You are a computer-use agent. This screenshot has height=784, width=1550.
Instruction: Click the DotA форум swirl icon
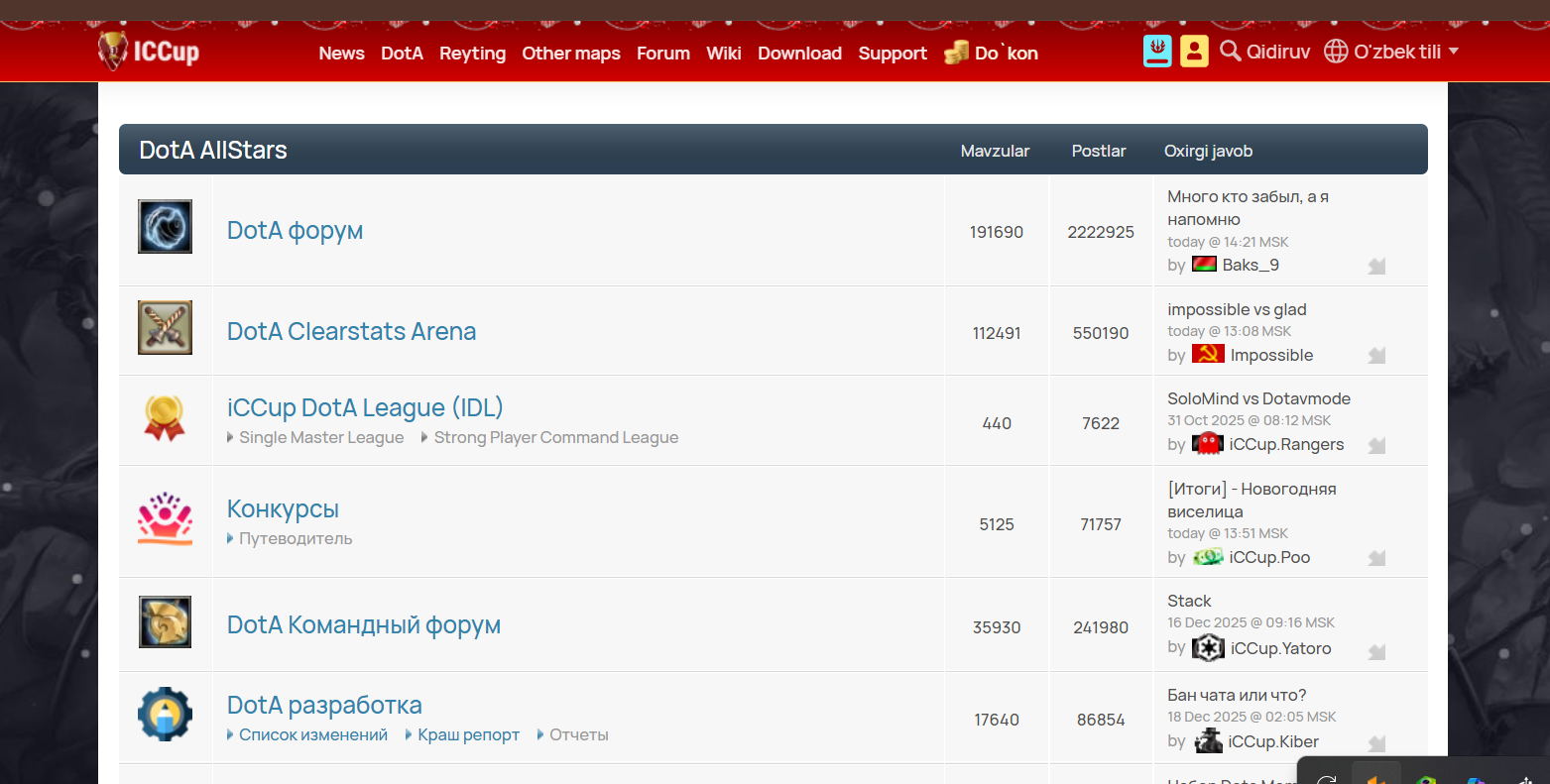pyautogui.click(x=165, y=226)
